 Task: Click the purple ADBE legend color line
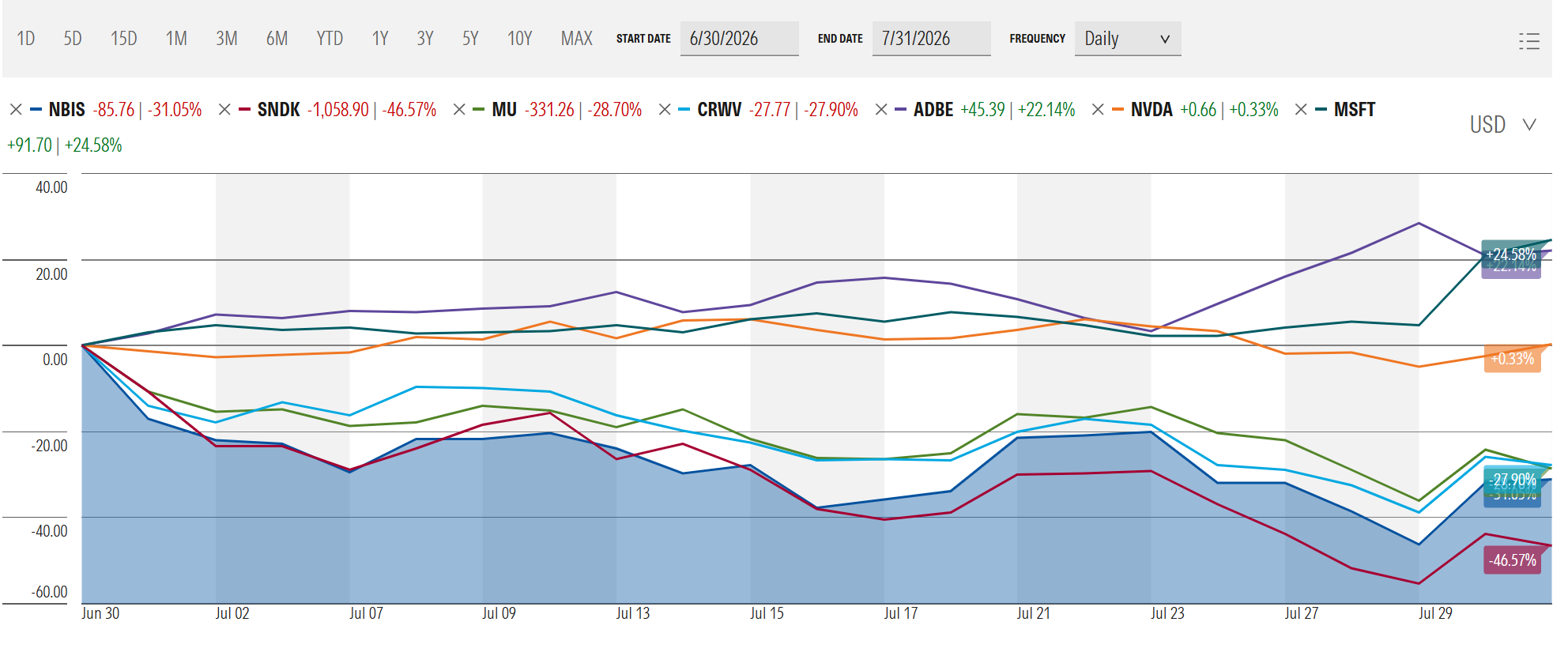coord(901,110)
